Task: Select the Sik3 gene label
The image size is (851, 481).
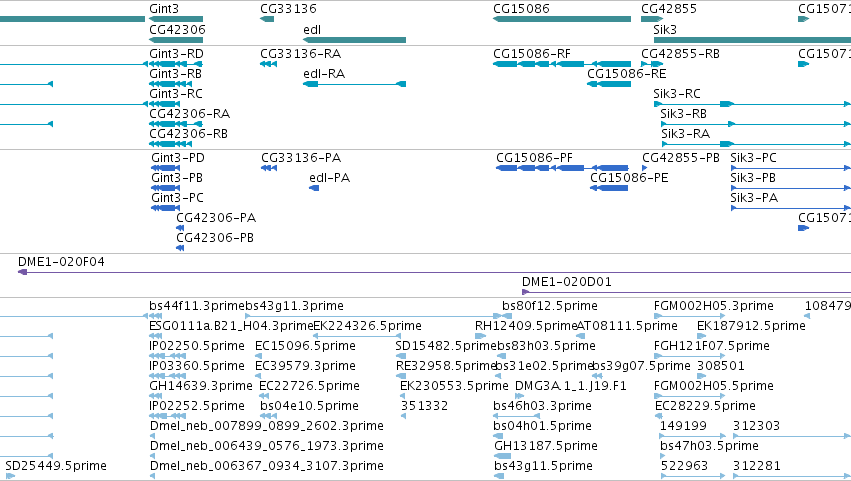Action: point(665,29)
